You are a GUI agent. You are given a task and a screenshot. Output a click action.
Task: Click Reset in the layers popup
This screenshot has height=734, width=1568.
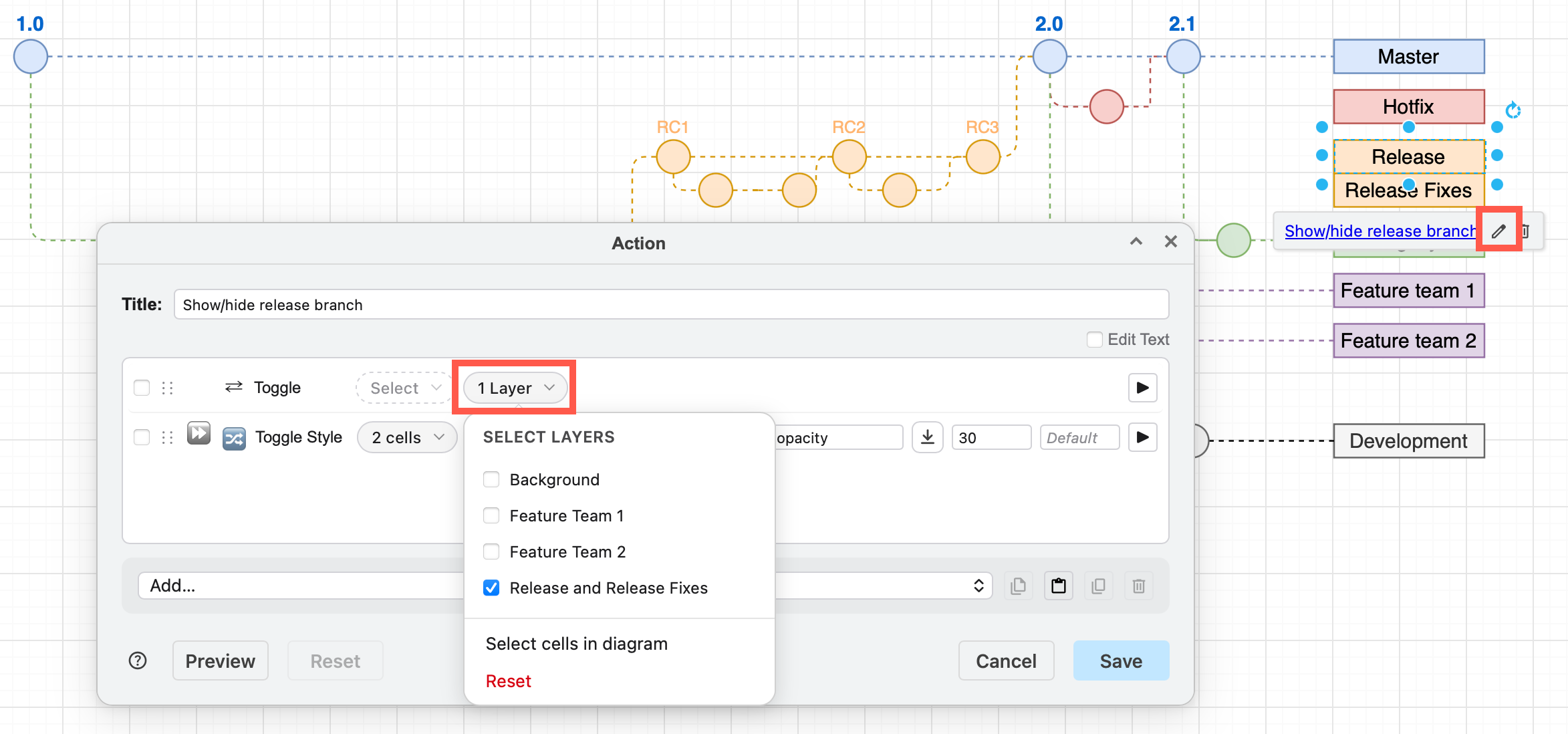[509, 681]
